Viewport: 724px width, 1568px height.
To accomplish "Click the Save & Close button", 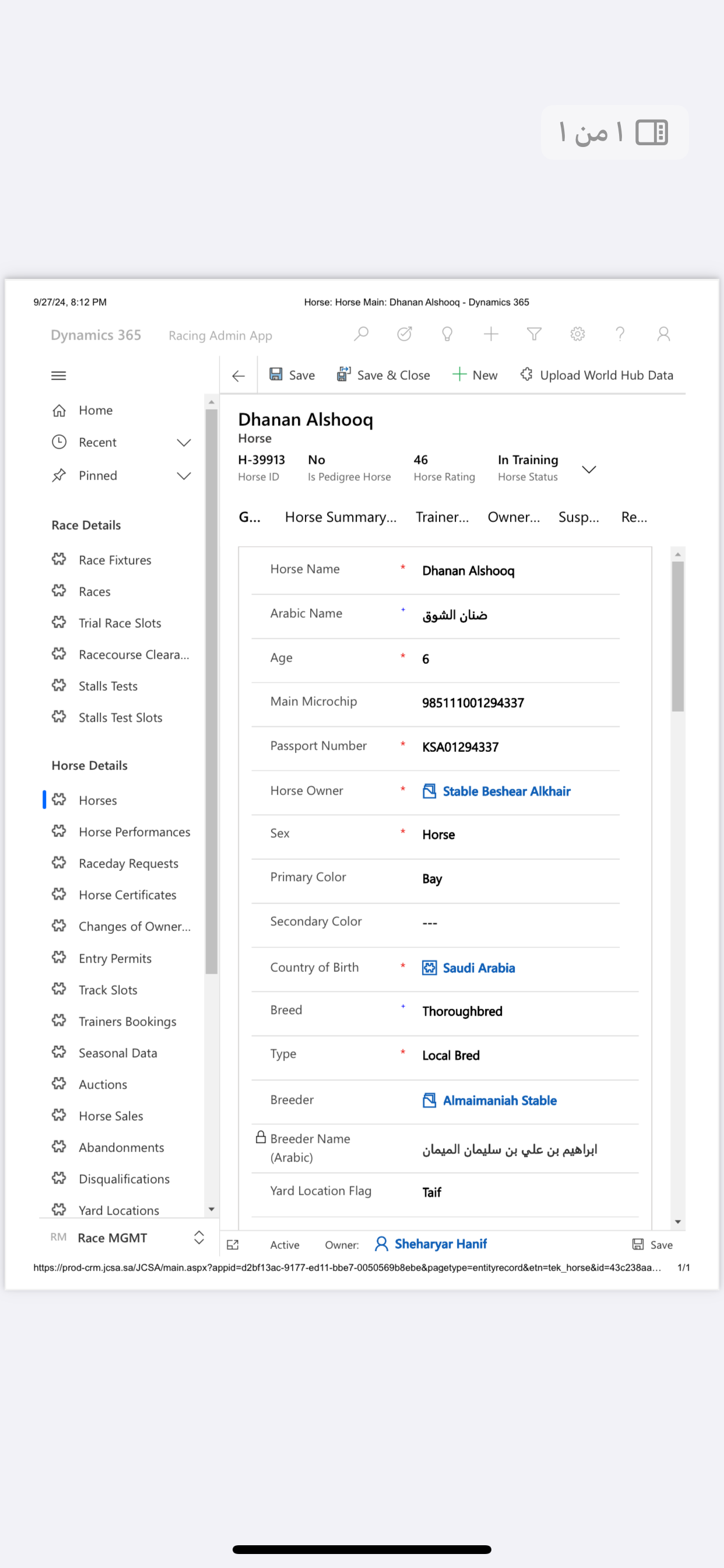I will pos(384,375).
